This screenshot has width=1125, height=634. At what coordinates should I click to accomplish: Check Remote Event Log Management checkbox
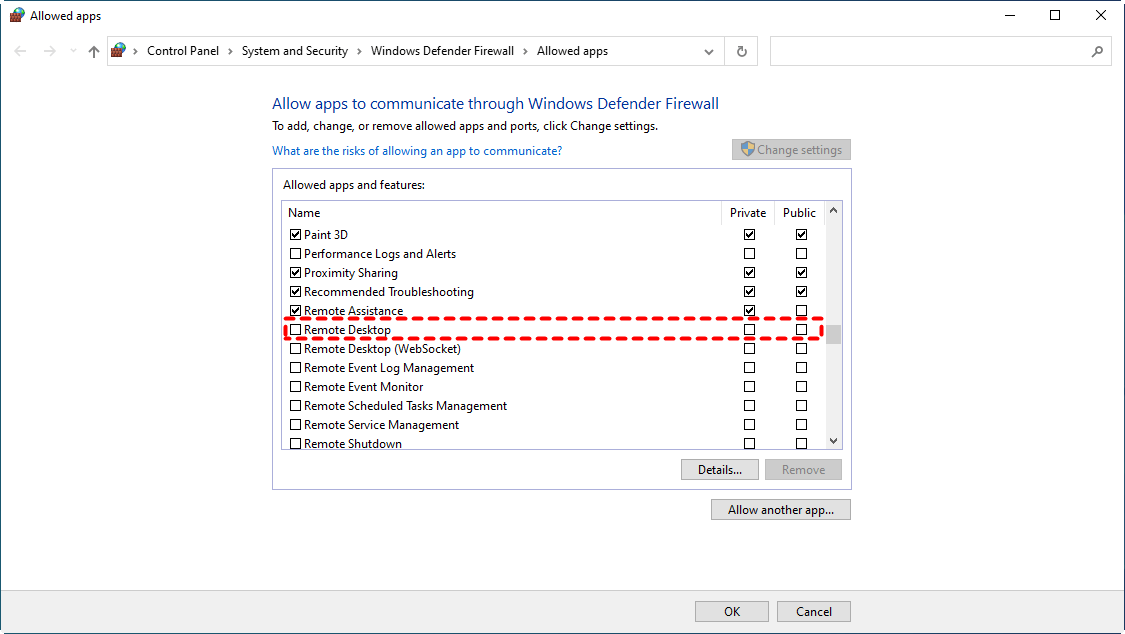tap(296, 368)
